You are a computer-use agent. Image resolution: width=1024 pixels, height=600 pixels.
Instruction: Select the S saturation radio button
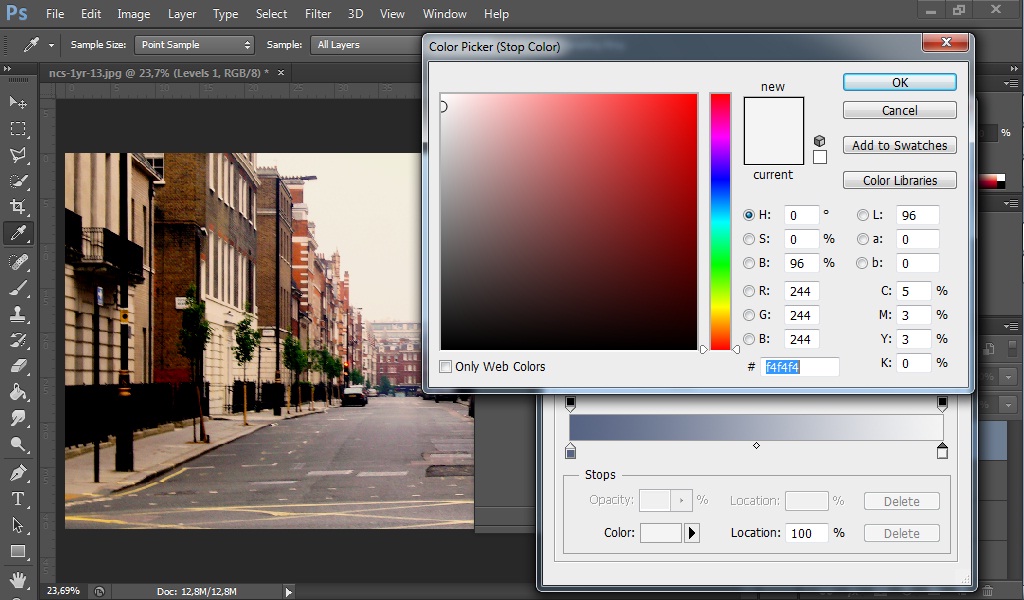coord(749,239)
